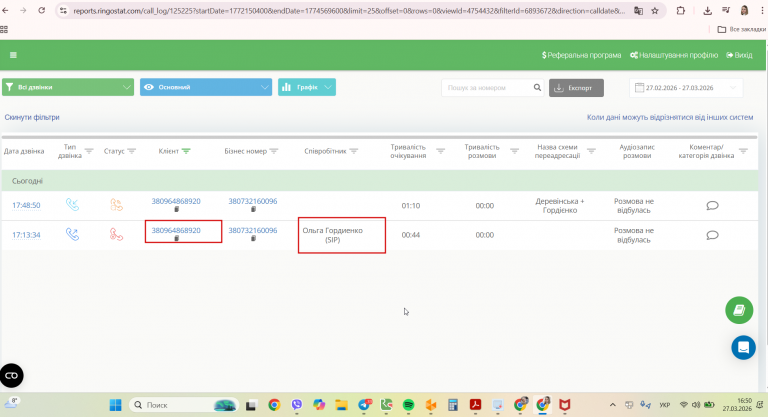Image resolution: width=768 pixels, height=417 pixels.
Task: Reload the page
Action: pos(42,10)
